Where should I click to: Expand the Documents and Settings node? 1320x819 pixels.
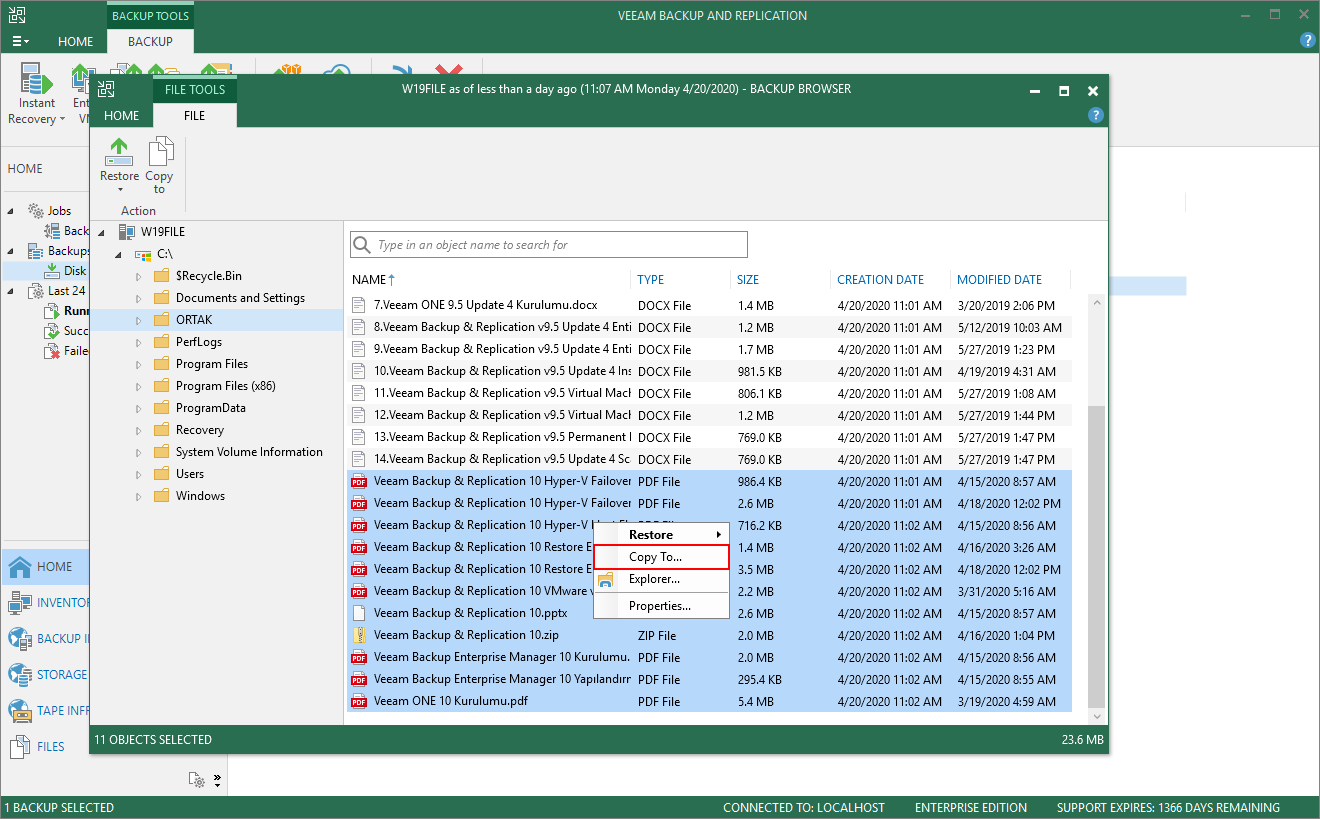(x=139, y=298)
